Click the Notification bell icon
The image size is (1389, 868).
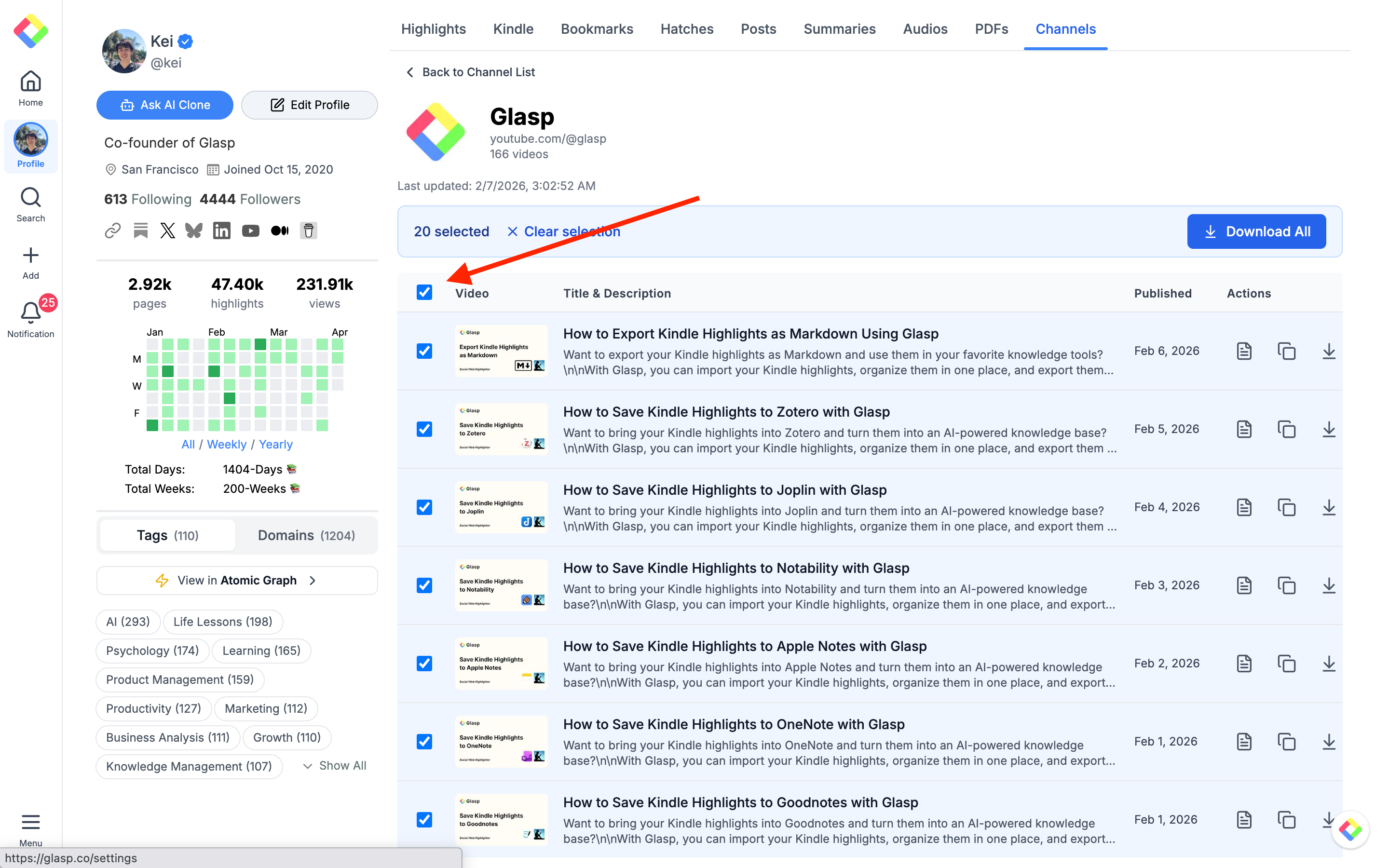30,313
